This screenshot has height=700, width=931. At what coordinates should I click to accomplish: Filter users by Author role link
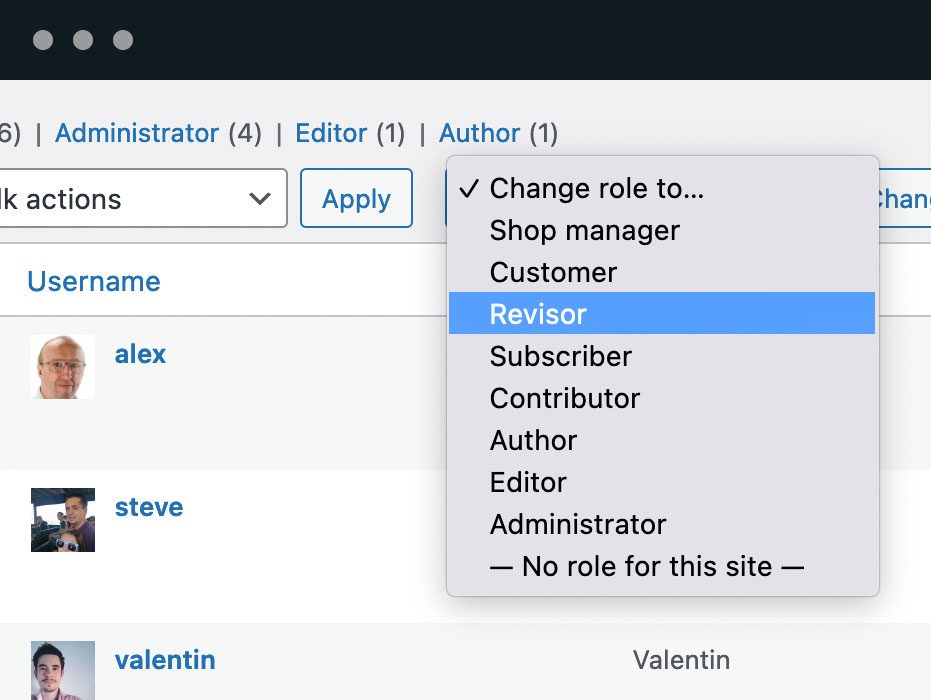click(480, 133)
